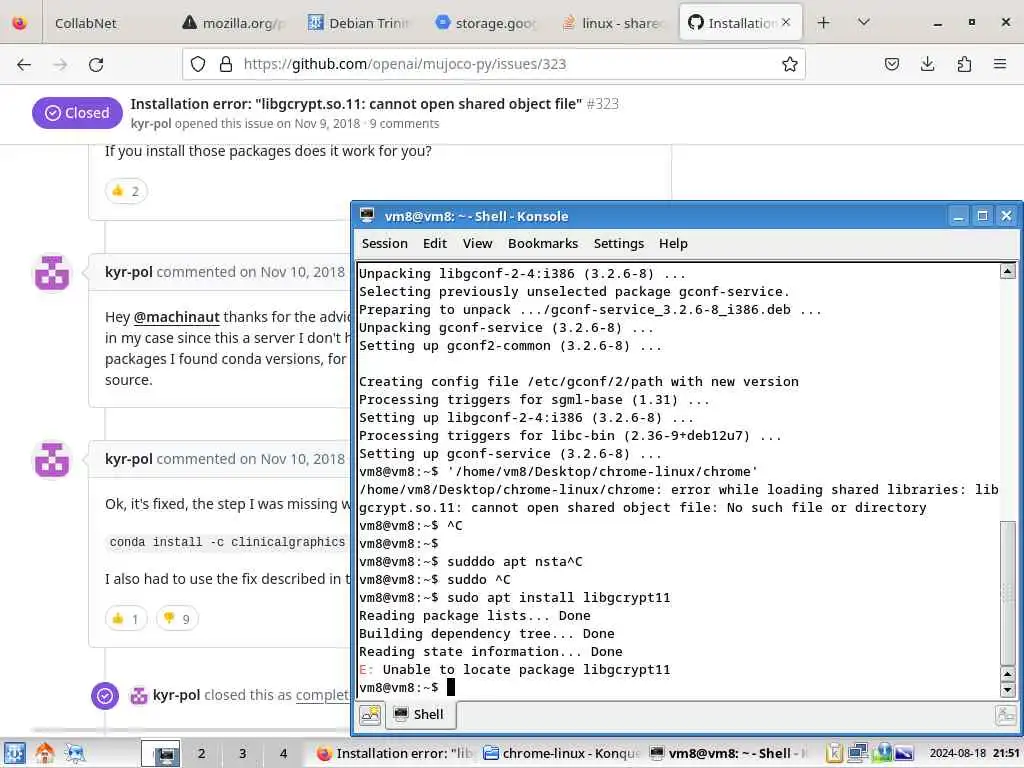Click the network monitor tray icon

click(857, 754)
